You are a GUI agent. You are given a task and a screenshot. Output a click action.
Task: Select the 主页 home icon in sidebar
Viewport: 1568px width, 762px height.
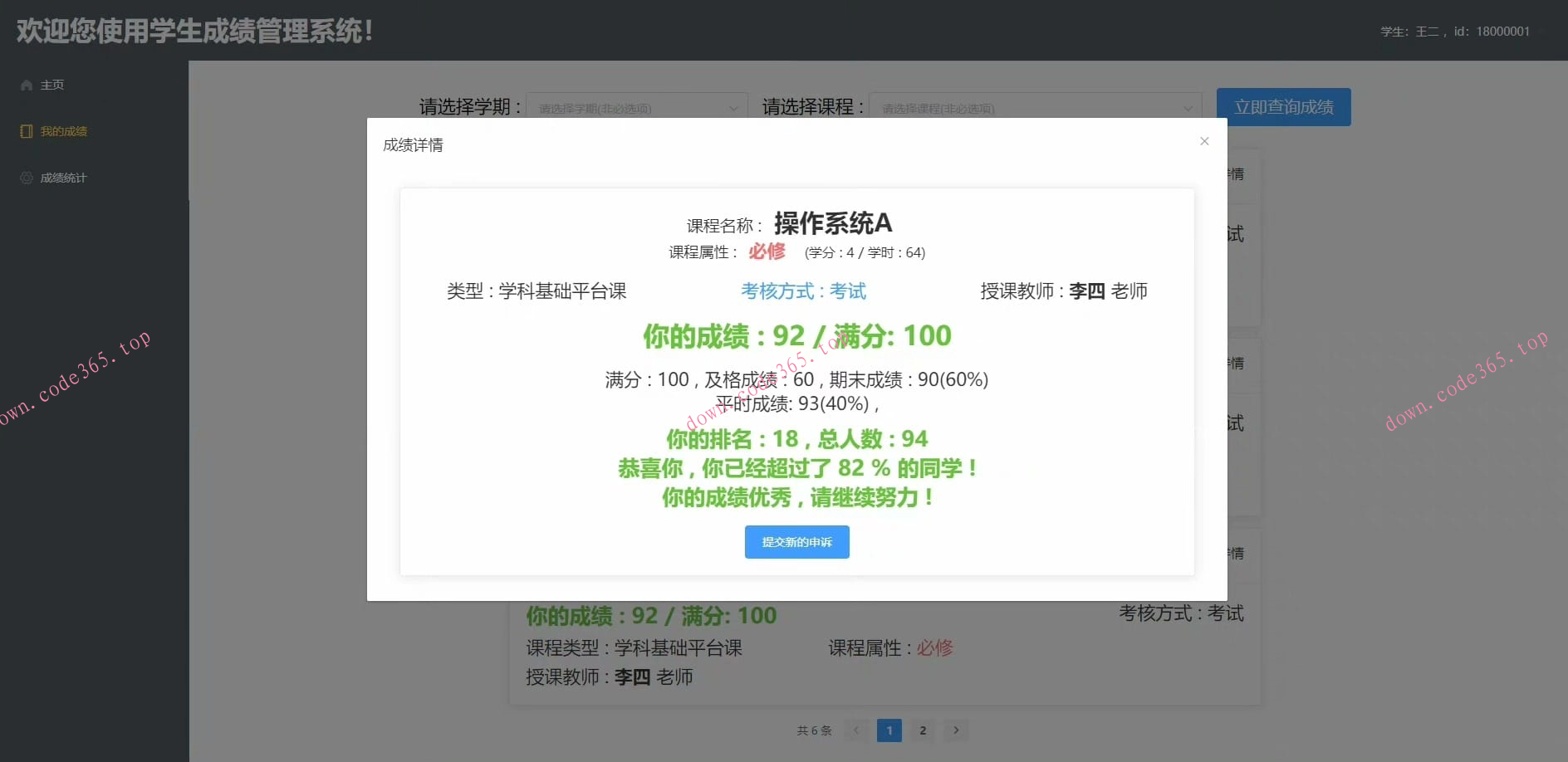25,84
